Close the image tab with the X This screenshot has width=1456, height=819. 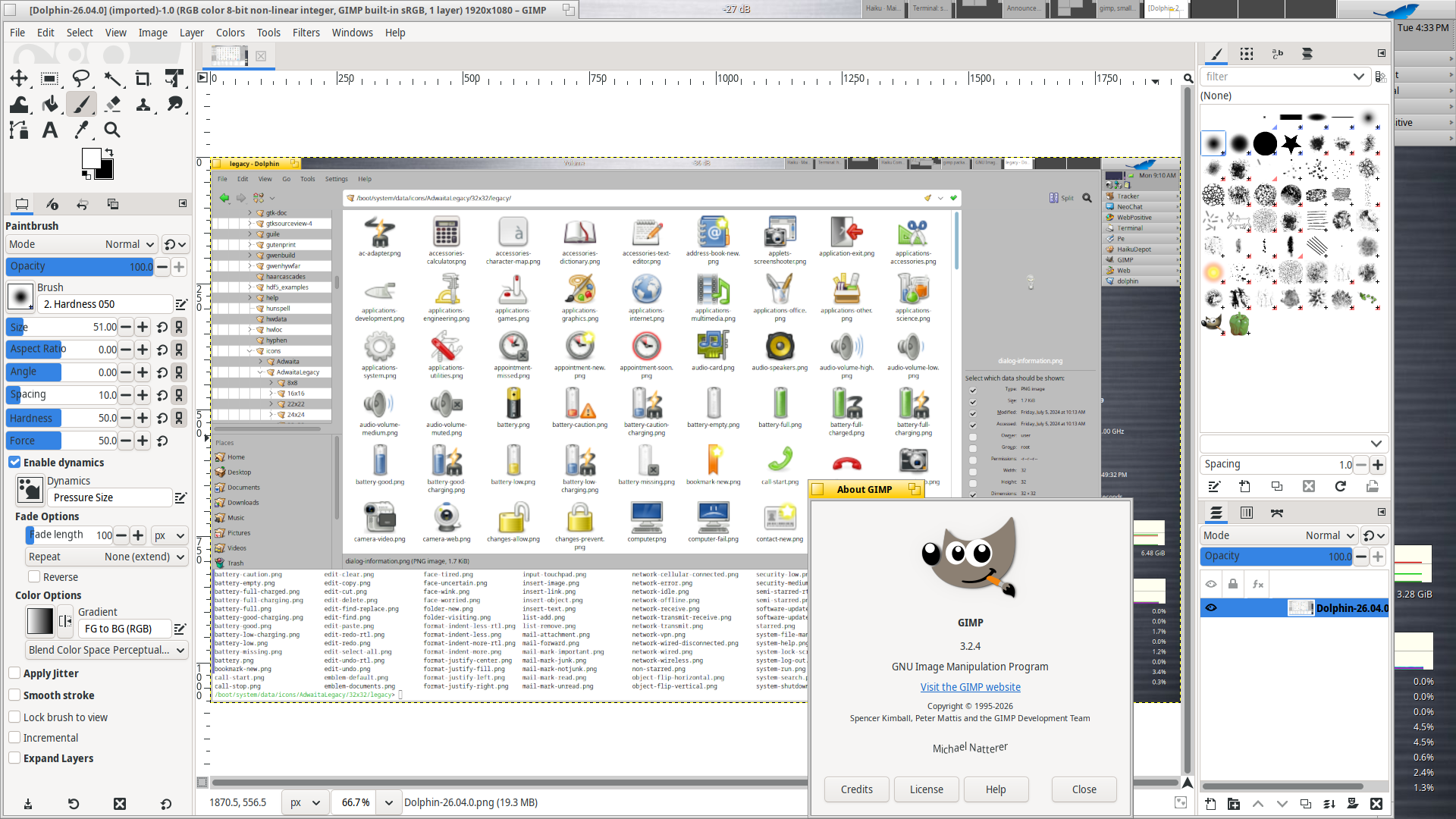click(261, 55)
